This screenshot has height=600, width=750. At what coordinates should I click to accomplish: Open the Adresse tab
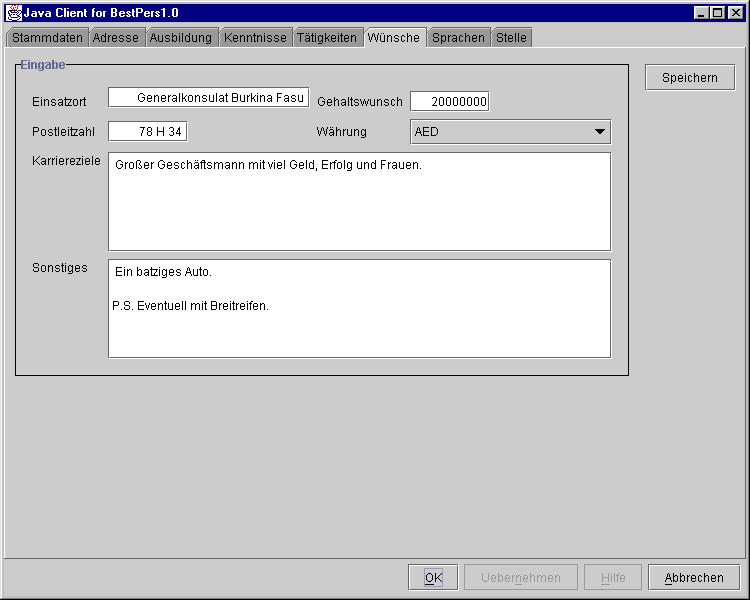point(116,38)
